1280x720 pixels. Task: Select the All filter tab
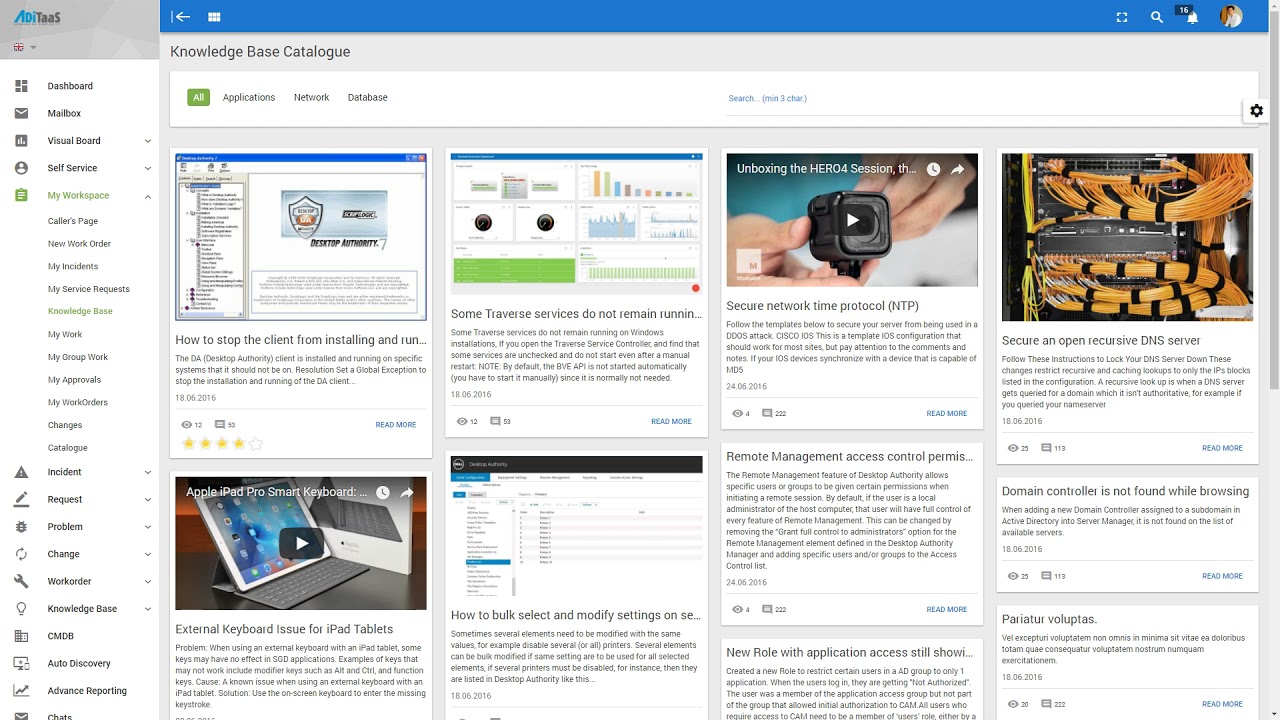(198, 97)
